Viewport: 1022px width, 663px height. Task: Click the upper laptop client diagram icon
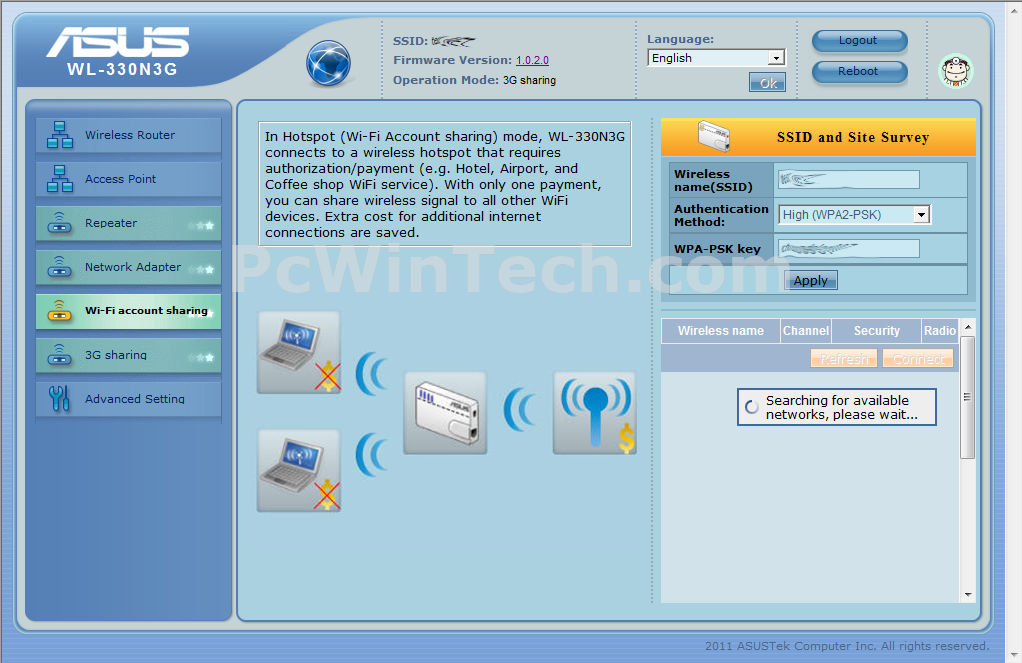point(299,353)
